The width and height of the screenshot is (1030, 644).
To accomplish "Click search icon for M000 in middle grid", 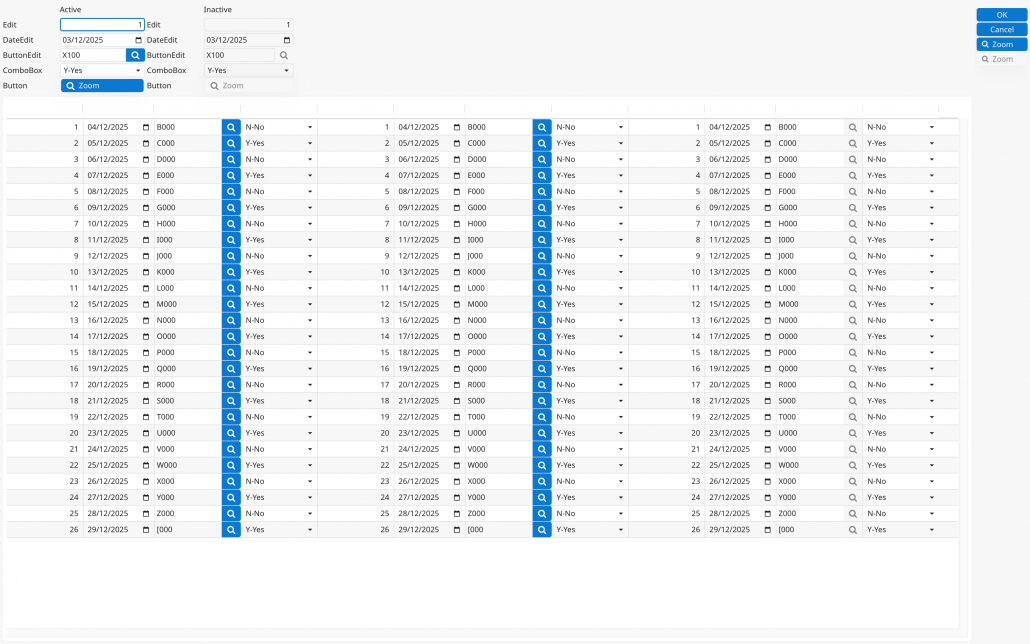I will (x=542, y=304).
